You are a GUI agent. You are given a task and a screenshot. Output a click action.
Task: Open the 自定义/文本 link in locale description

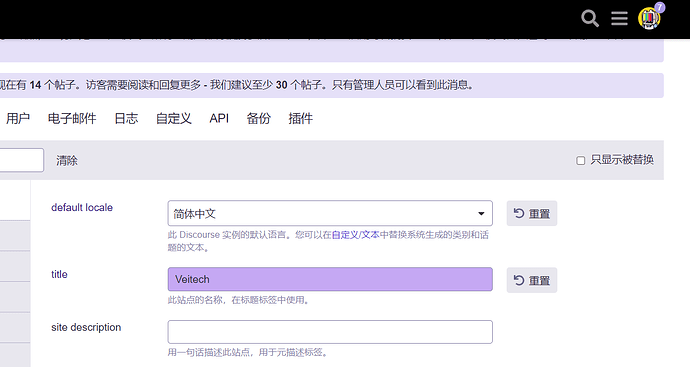(356, 235)
